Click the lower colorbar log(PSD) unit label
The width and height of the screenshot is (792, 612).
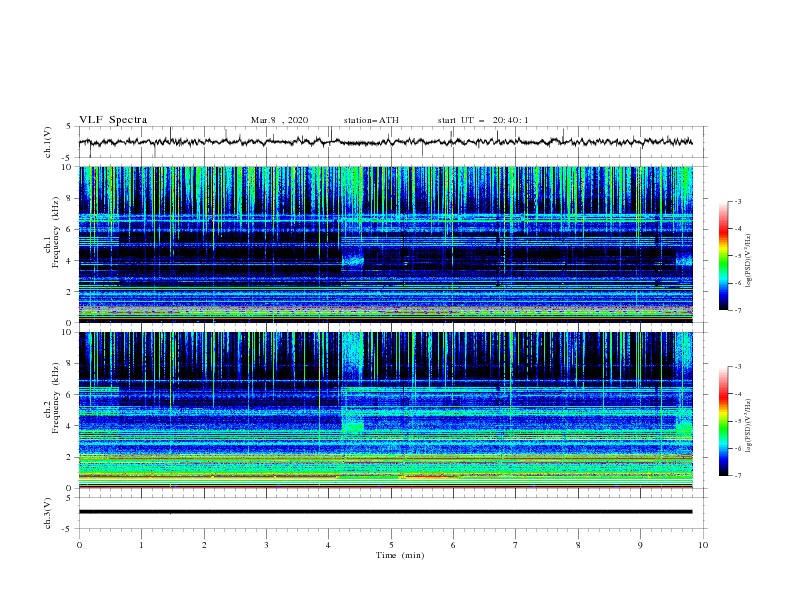click(748, 425)
